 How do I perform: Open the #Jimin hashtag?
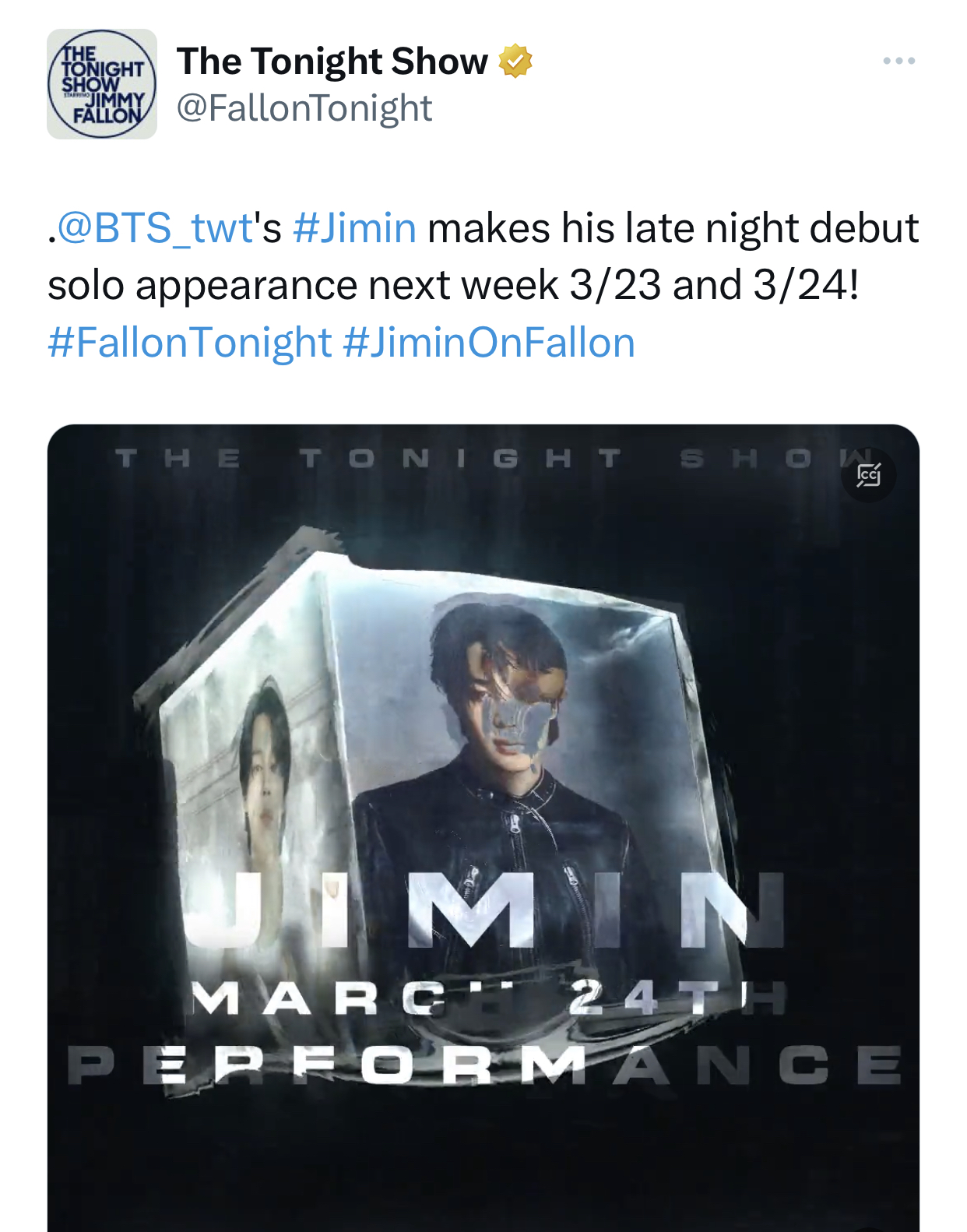coord(355,228)
